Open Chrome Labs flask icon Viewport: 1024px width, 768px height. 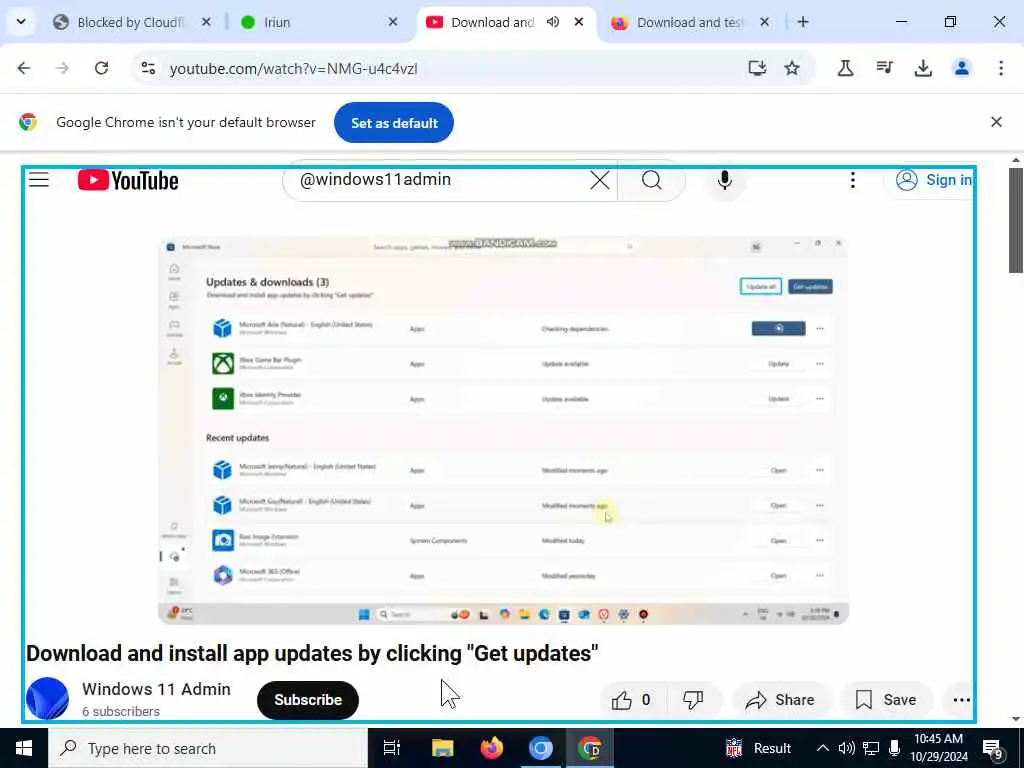click(846, 68)
